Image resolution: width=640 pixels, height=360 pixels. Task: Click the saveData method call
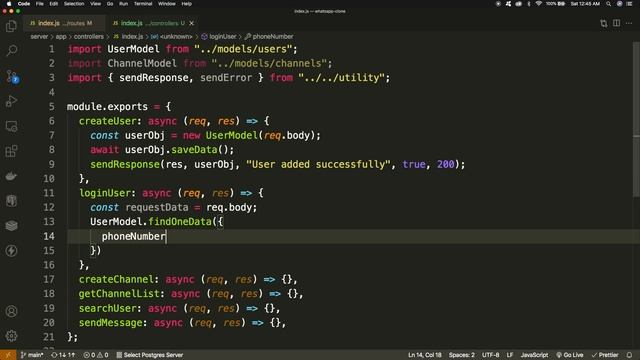point(194,150)
